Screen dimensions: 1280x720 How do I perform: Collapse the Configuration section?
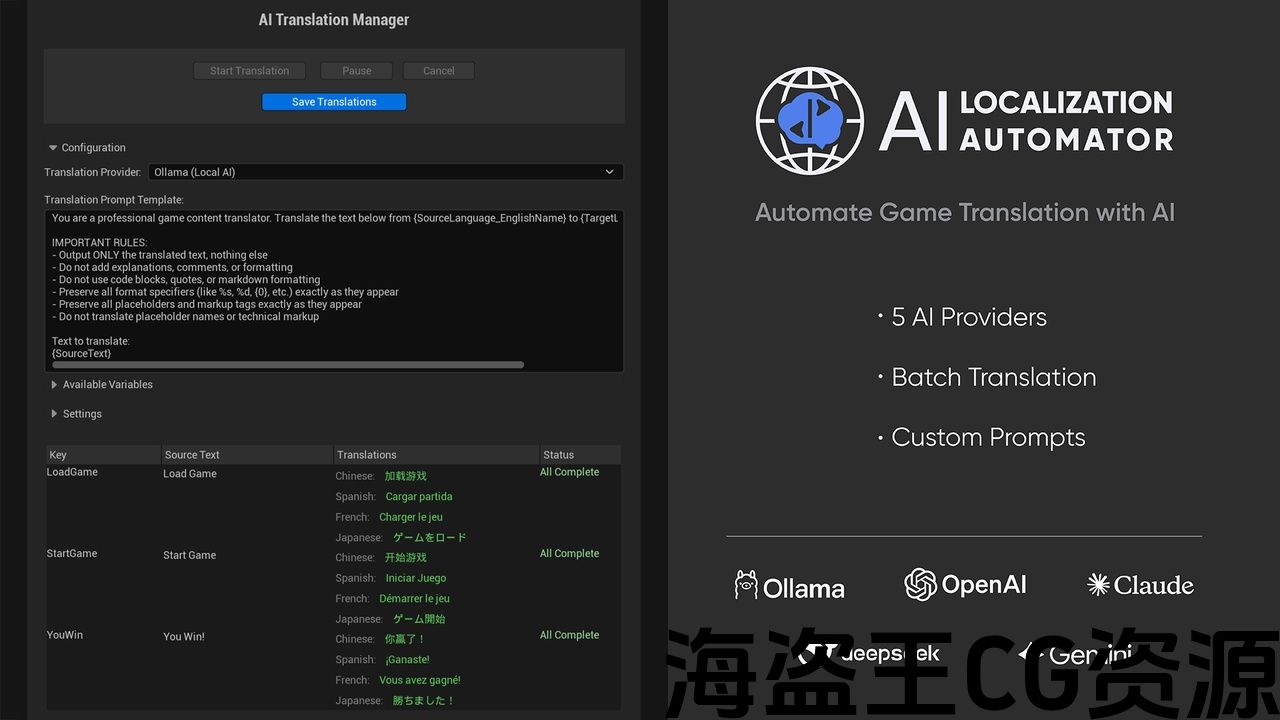tap(53, 148)
